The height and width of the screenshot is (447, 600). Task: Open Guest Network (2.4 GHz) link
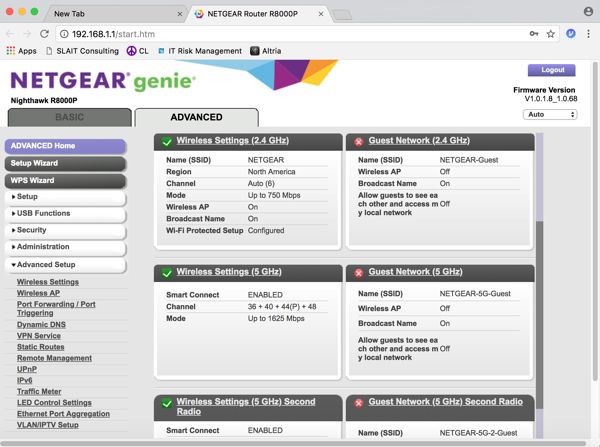[419, 140]
